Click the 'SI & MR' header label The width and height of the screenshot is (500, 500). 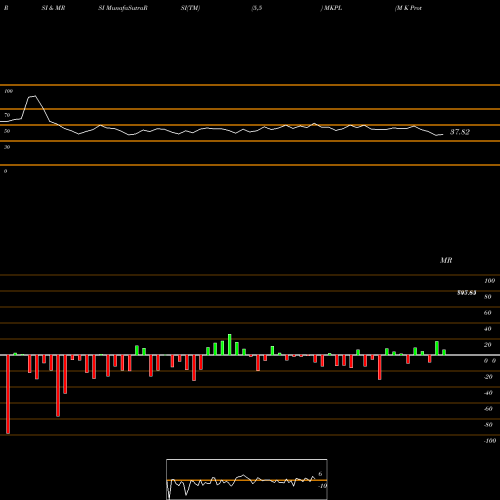53,8
